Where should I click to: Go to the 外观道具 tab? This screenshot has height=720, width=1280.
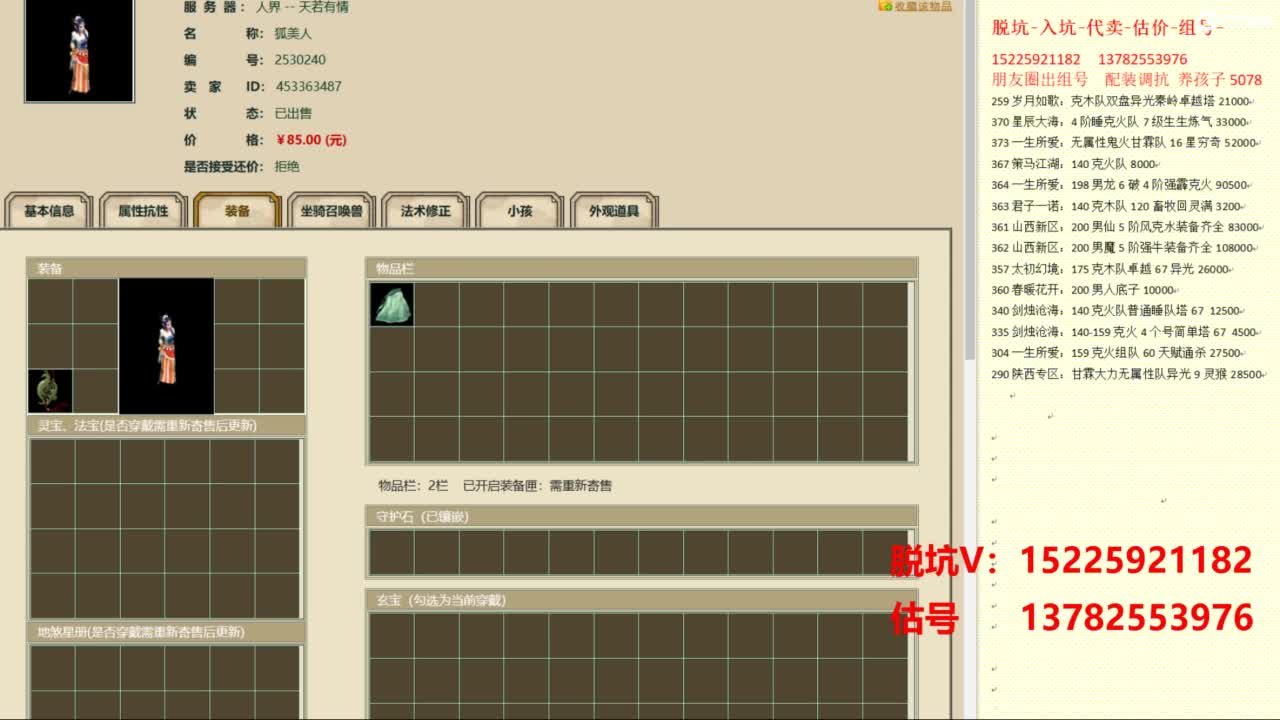pos(613,211)
